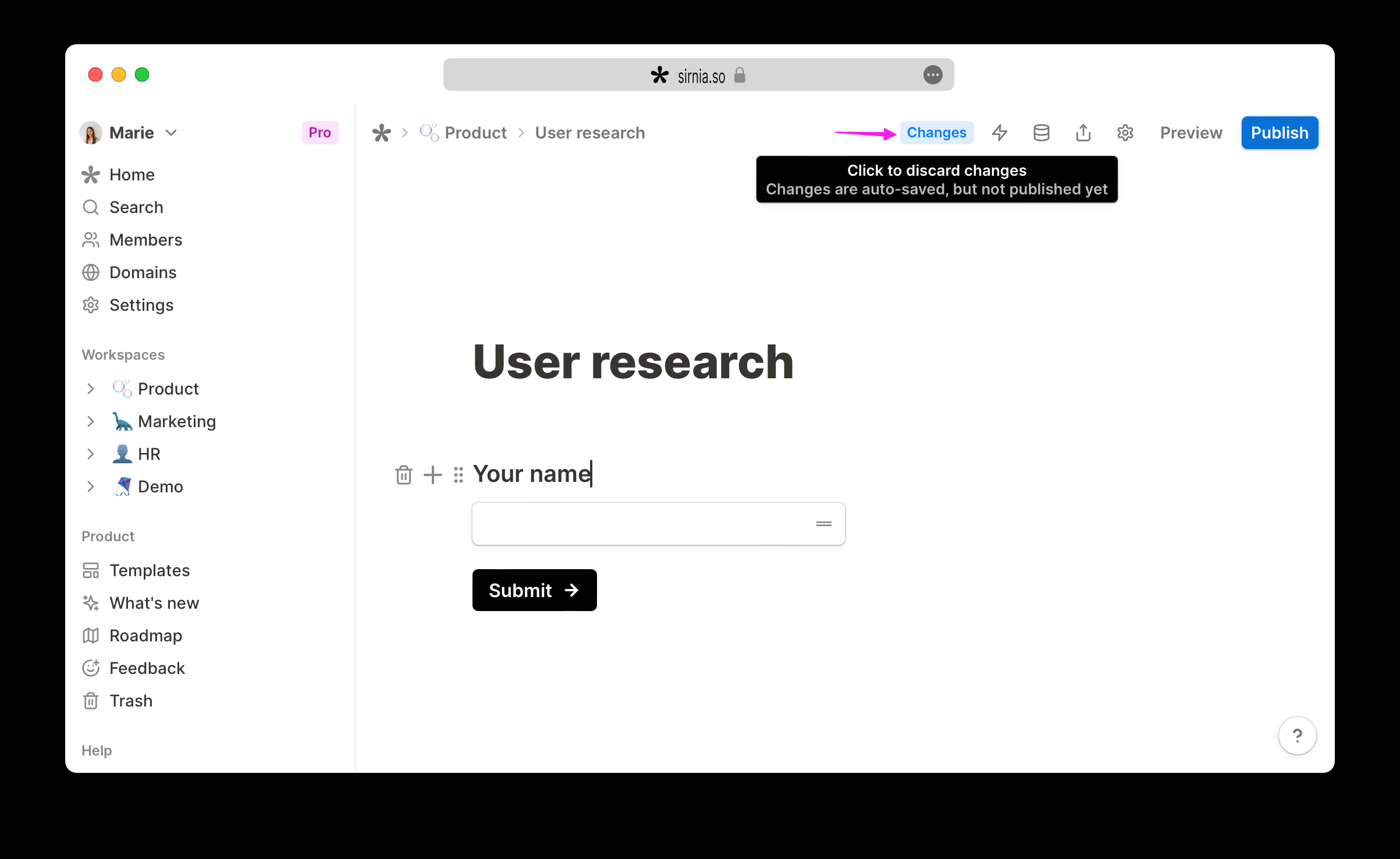1400x859 pixels.
Task: Open form settings gear icon in toolbar
Action: click(x=1125, y=133)
